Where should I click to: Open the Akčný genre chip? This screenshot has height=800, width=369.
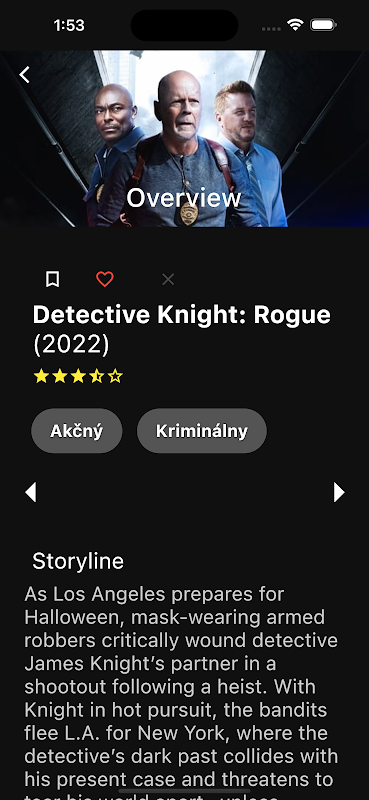pyautogui.click(x=77, y=431)
